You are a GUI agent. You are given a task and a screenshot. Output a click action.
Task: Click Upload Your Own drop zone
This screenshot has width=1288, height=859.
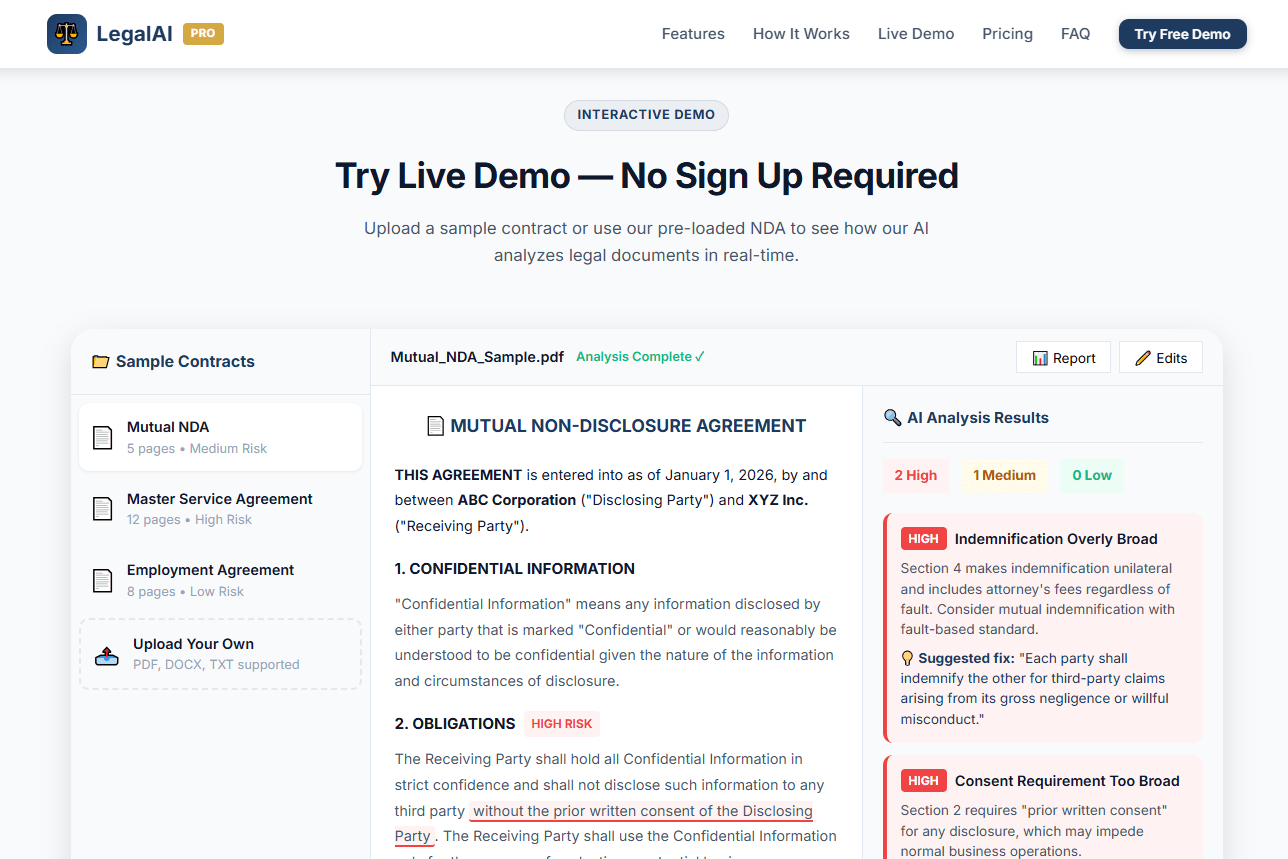pyautogui.click(x=220, y=654)
